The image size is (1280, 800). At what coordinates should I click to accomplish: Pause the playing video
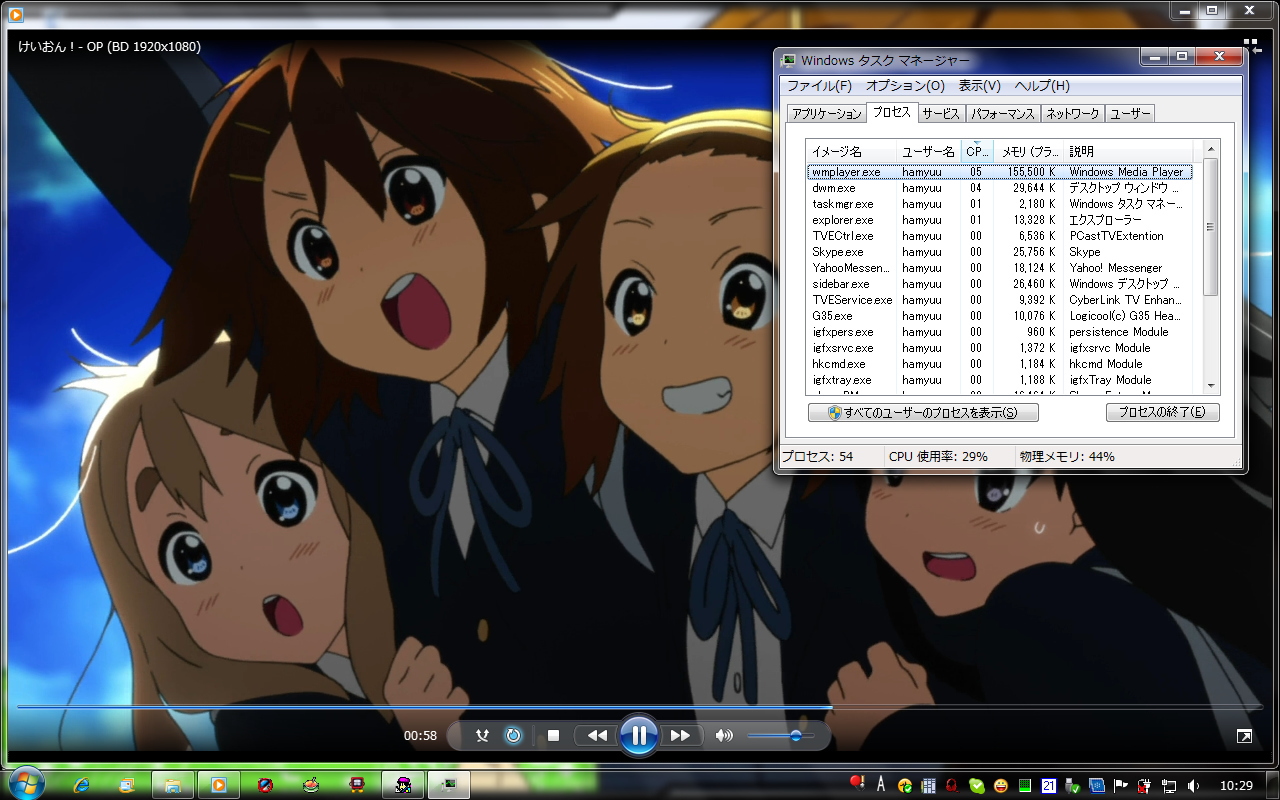[x=638, y=736]
